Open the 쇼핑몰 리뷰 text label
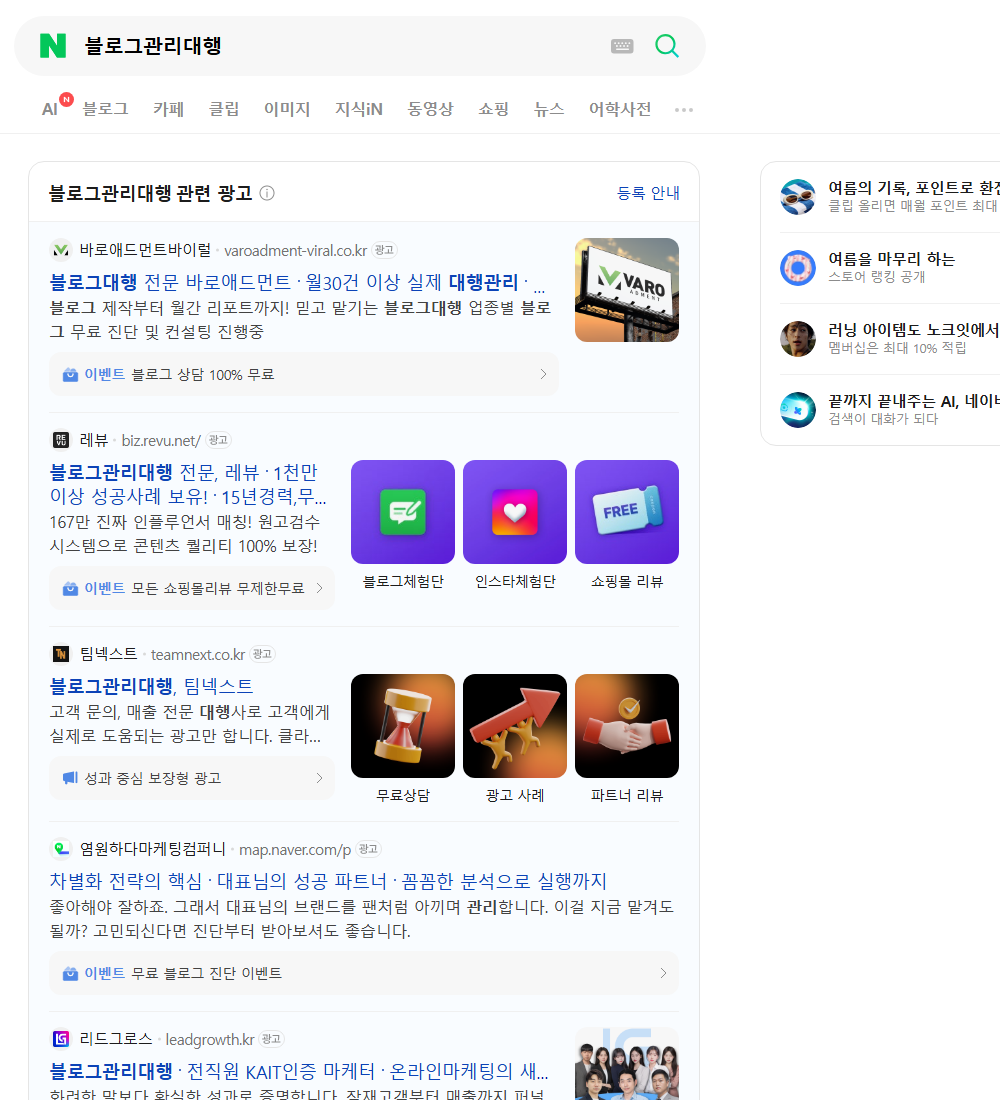 point(627,582)
